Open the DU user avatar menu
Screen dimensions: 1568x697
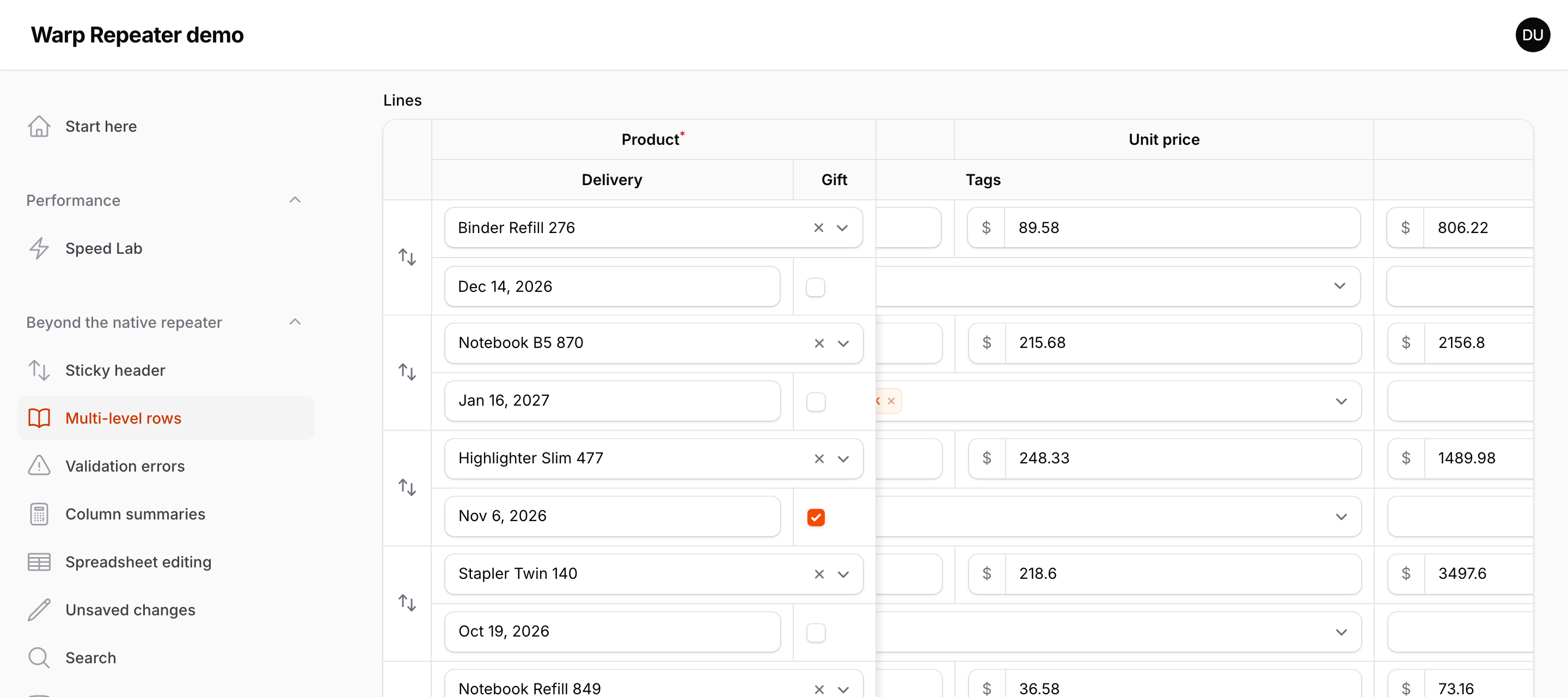[x=1532, y=35]
